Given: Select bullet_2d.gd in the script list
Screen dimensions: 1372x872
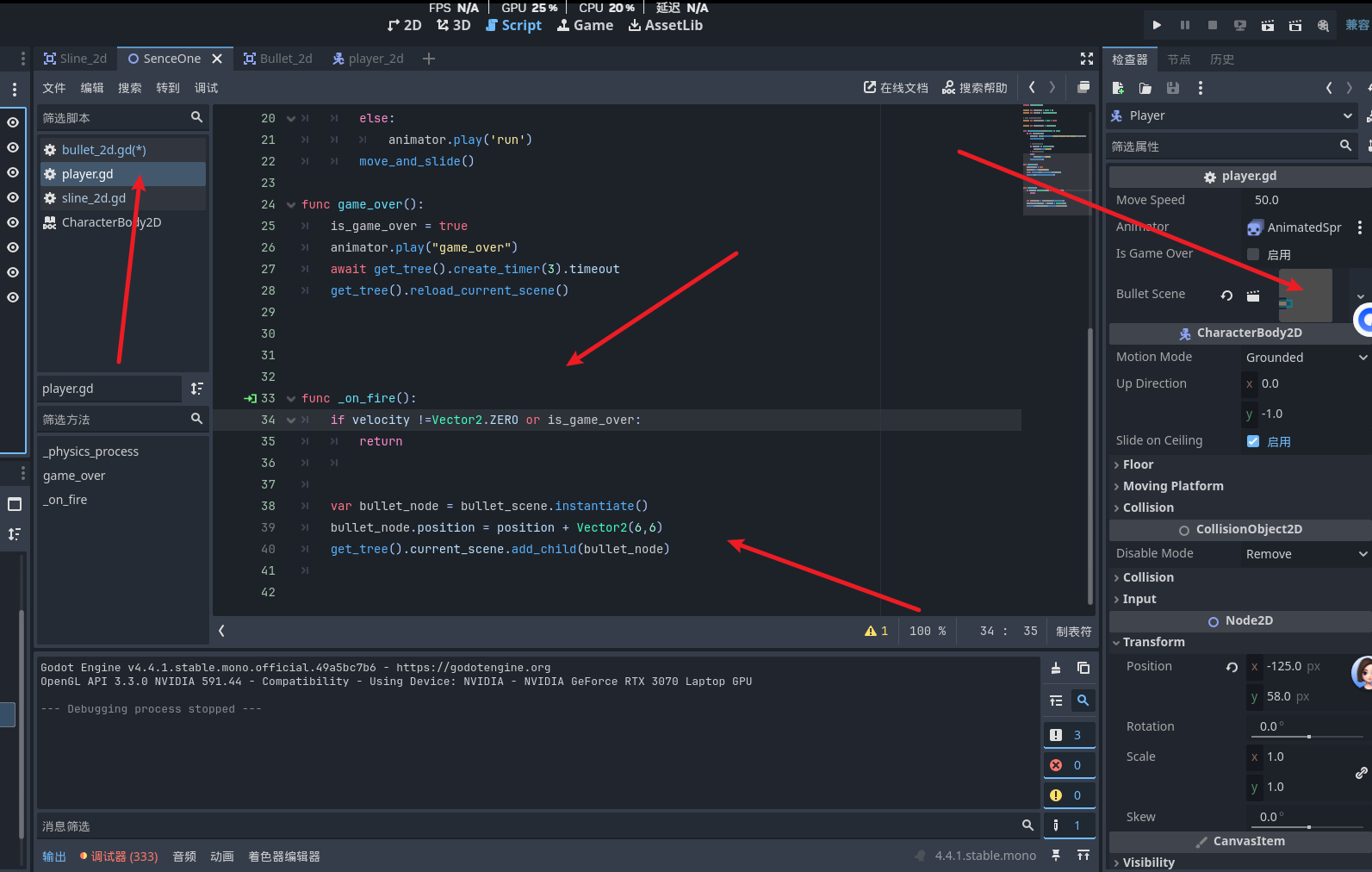Looking at the screenshot, I should click(x=103, y=150).
